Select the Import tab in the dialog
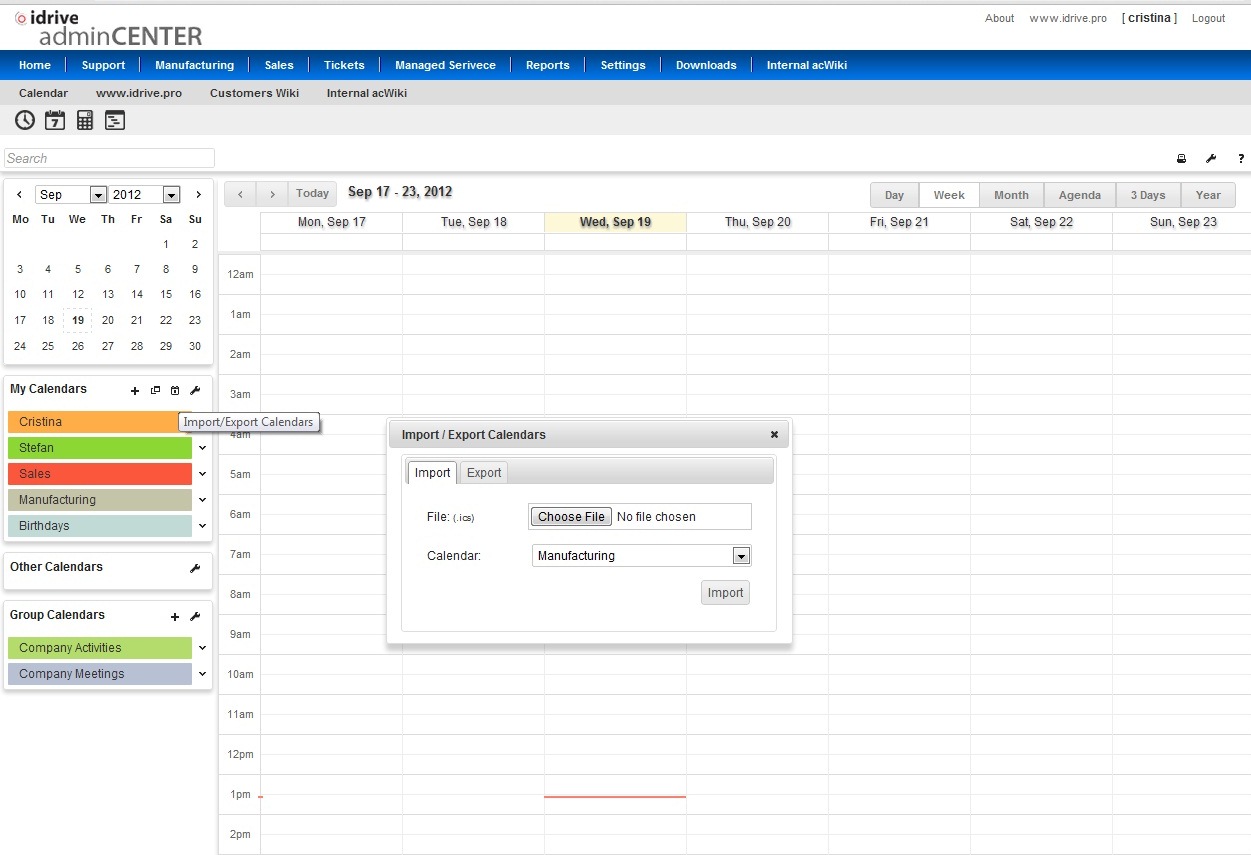The height and width of the screenshot is (855, 1251). [432, 473]
